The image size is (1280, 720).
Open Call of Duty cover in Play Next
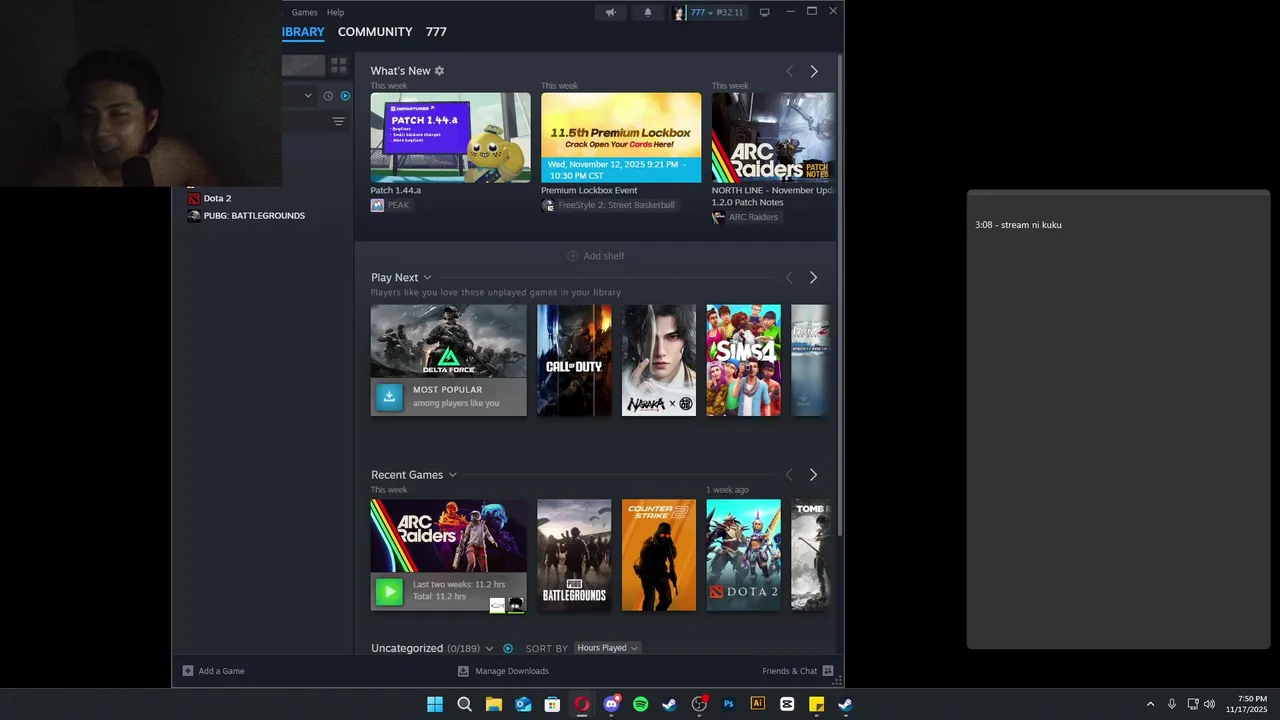coord(574,360)
